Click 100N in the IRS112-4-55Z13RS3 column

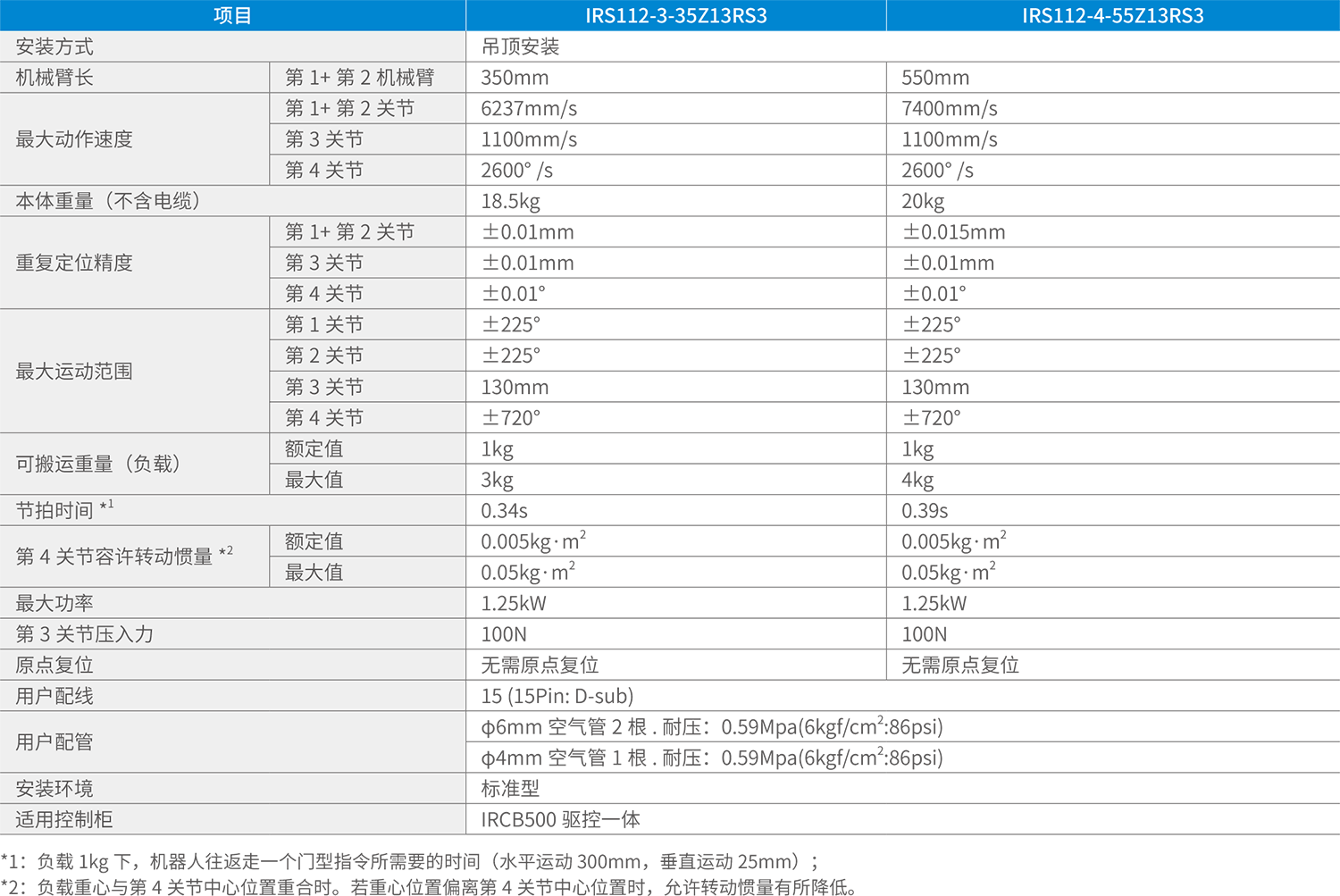point(925,634)
